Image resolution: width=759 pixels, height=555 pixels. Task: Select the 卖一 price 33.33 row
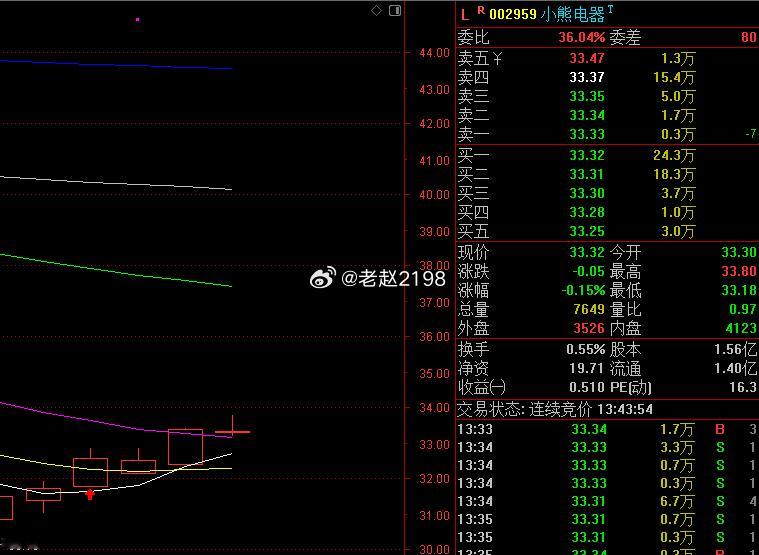click(607, 135)
